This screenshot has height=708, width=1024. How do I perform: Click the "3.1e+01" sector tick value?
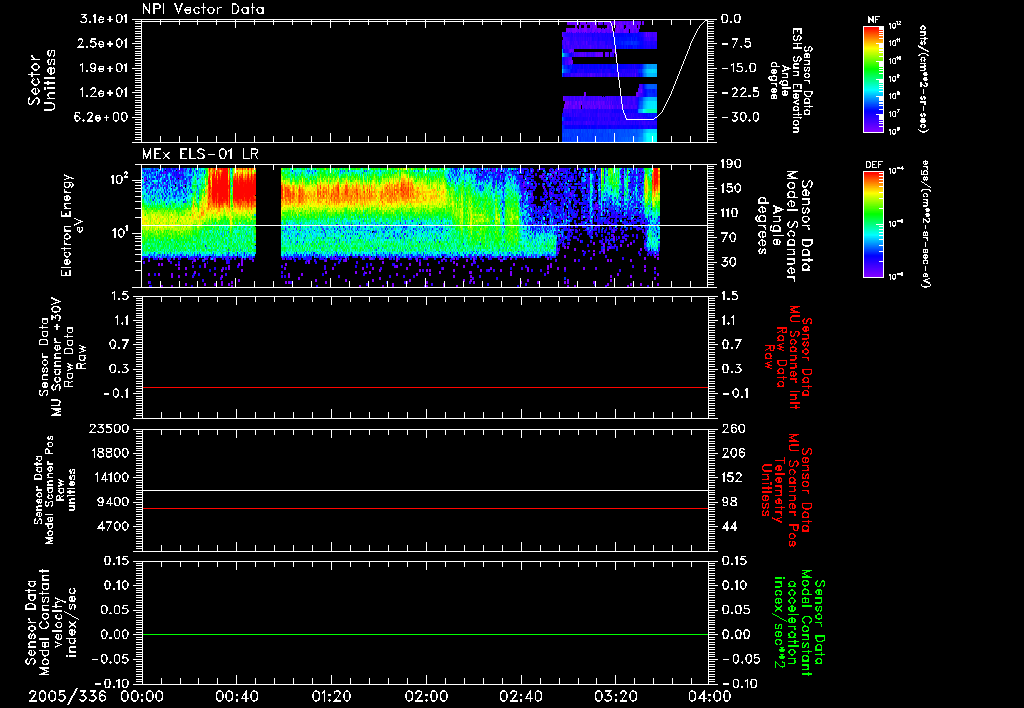pyautogui.click(x=104, y=19)
